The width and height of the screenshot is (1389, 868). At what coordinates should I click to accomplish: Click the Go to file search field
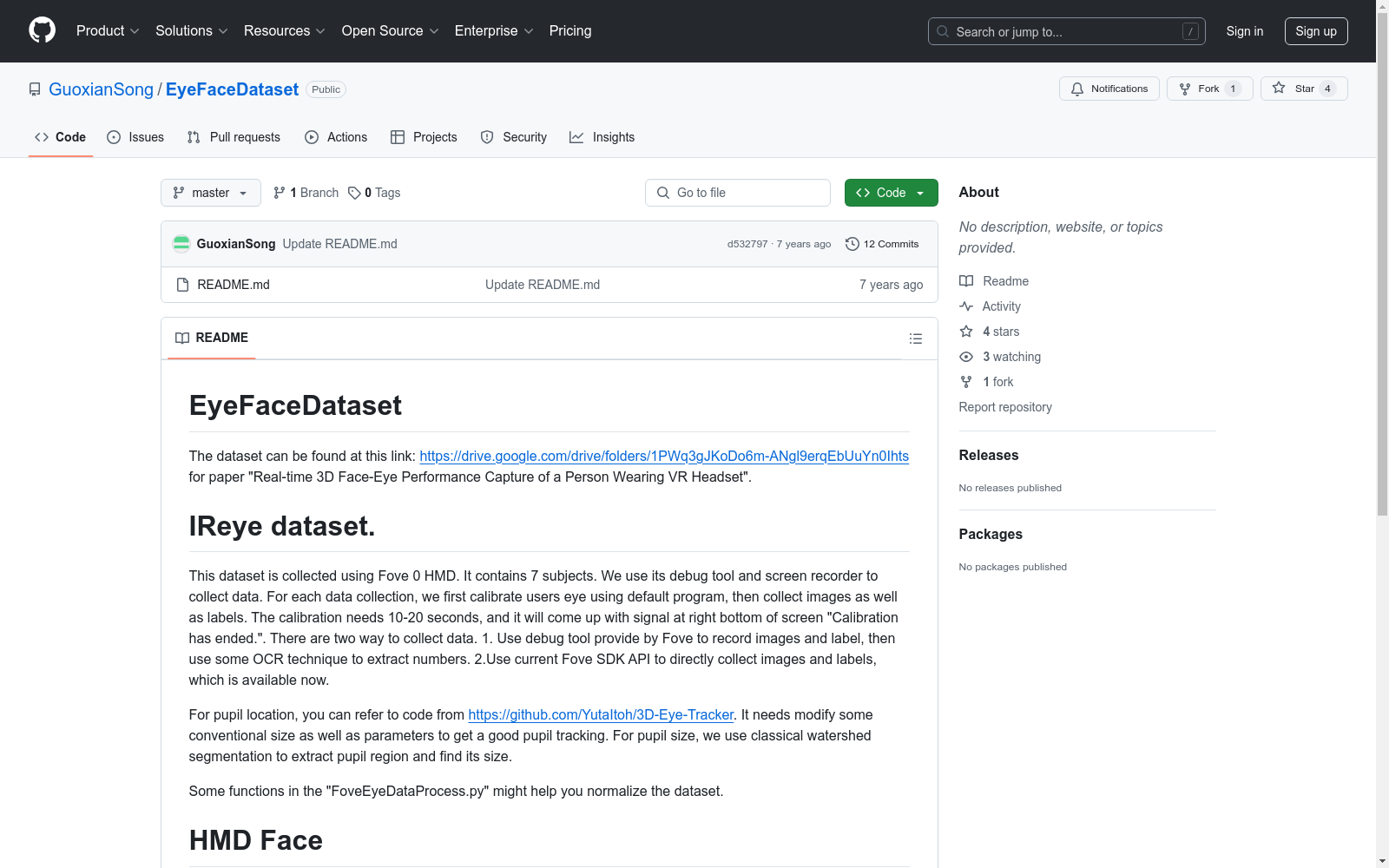(x=738, y=193)
